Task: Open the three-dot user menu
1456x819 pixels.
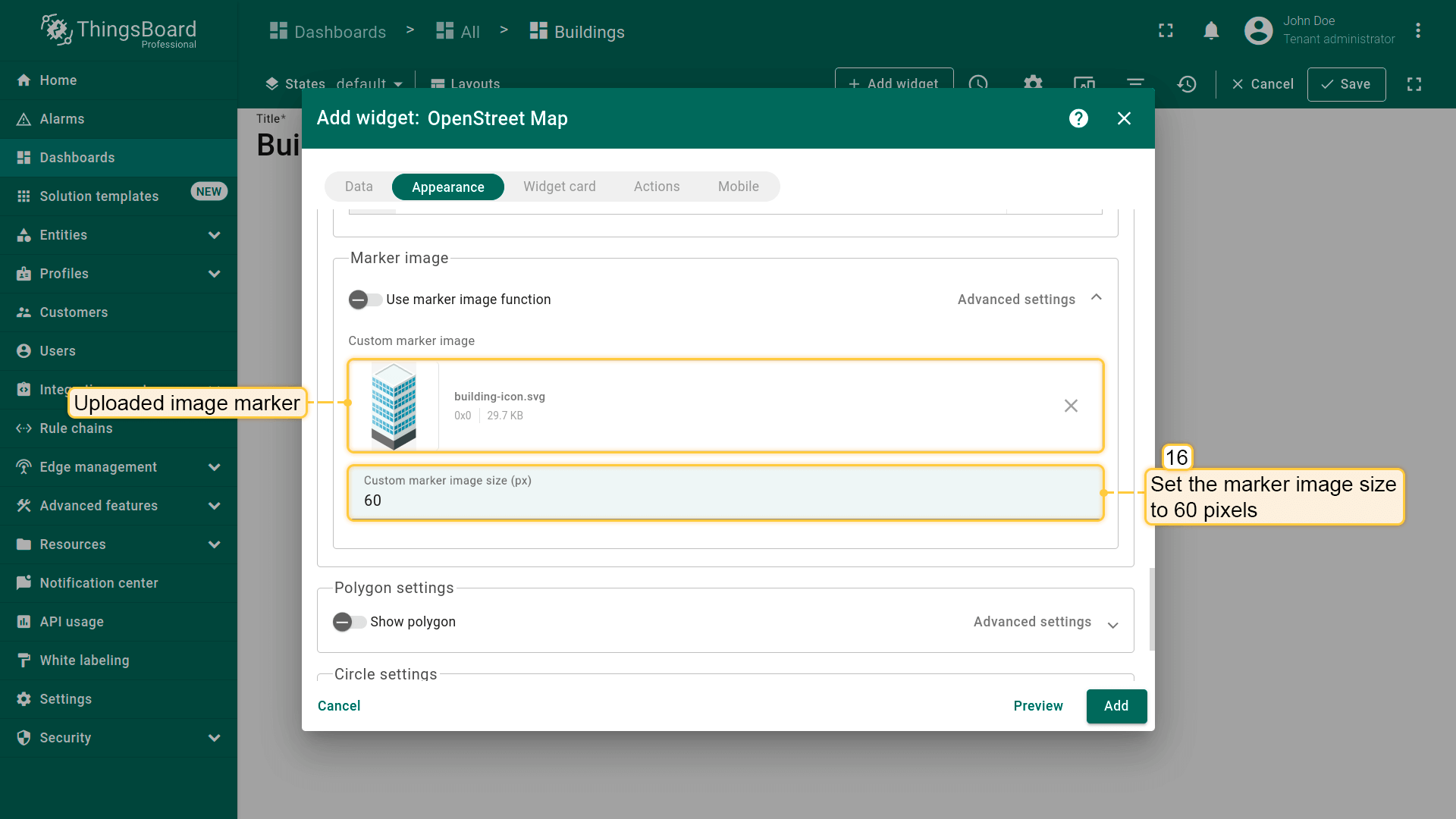Action: [1417, 31]
